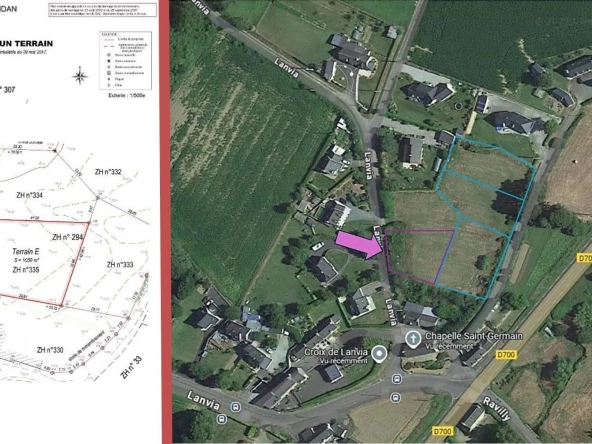Click the compass rose on the plan
Image resolution: width=592 pixels, height=444 pixels.
tap(80, 77)
